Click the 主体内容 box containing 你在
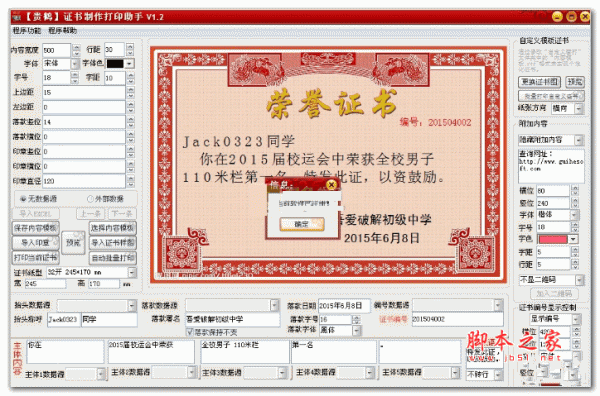The height and width of the screenshot is (396, 600). pyautogui.click(x=65, y=352)
